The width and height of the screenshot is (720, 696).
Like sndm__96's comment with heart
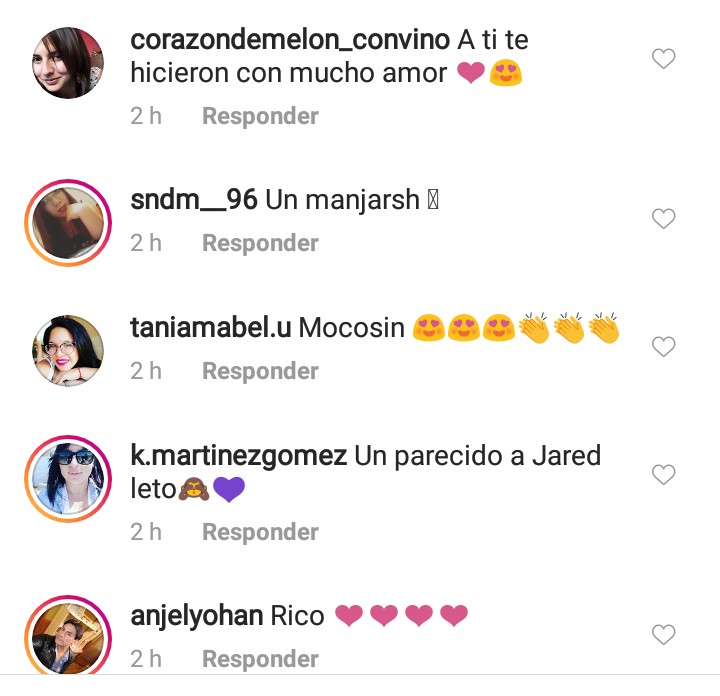(664, 219)
